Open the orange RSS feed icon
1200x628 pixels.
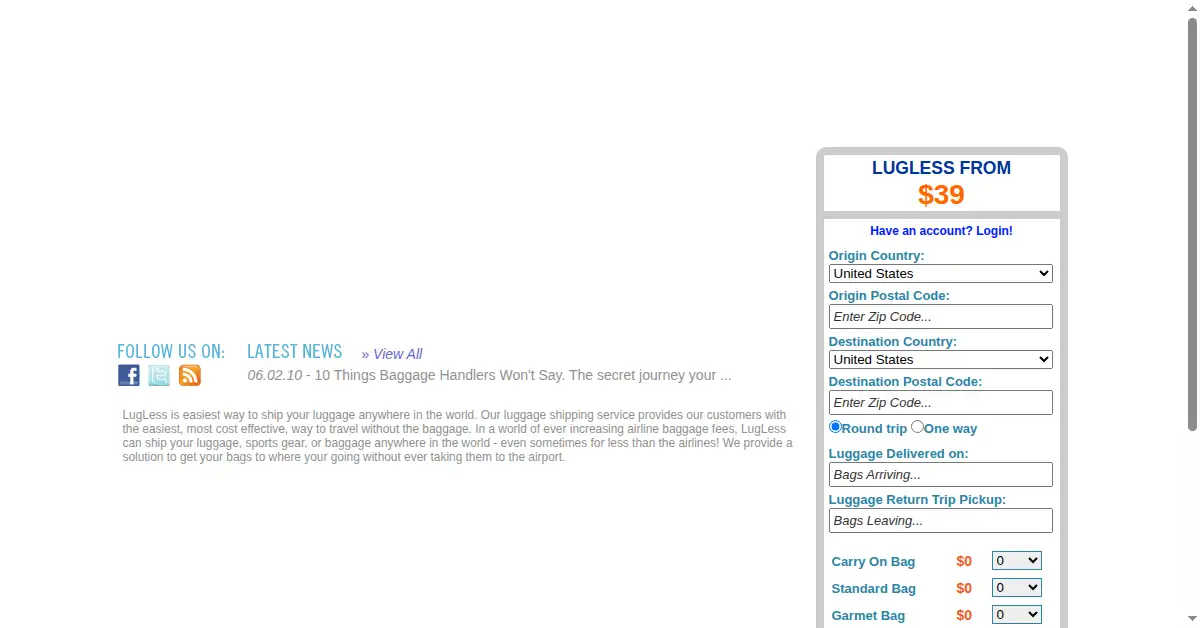click(x=190, y=375)
